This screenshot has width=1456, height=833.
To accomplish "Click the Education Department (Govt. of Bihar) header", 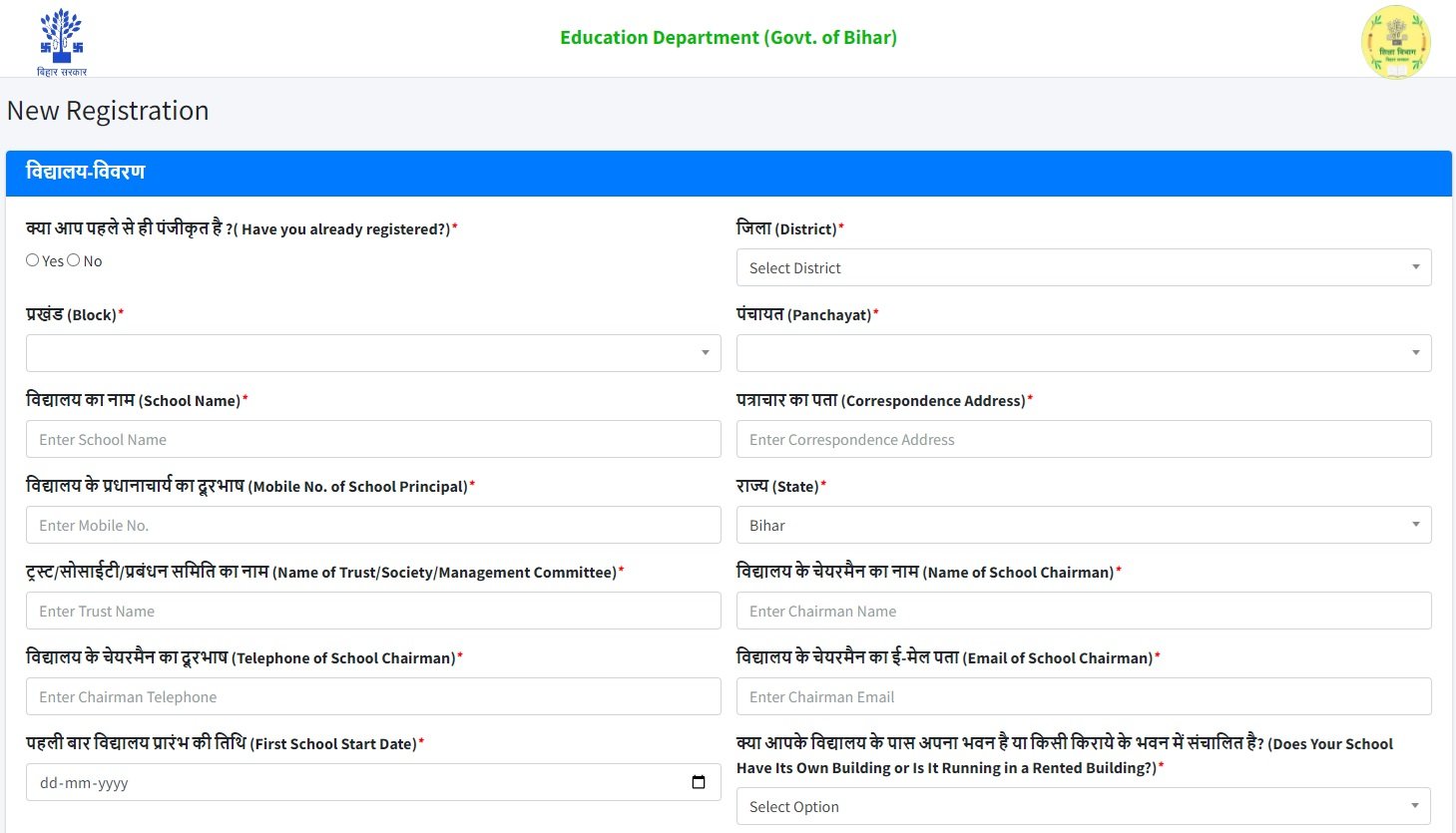I will (x=728, y=37).
